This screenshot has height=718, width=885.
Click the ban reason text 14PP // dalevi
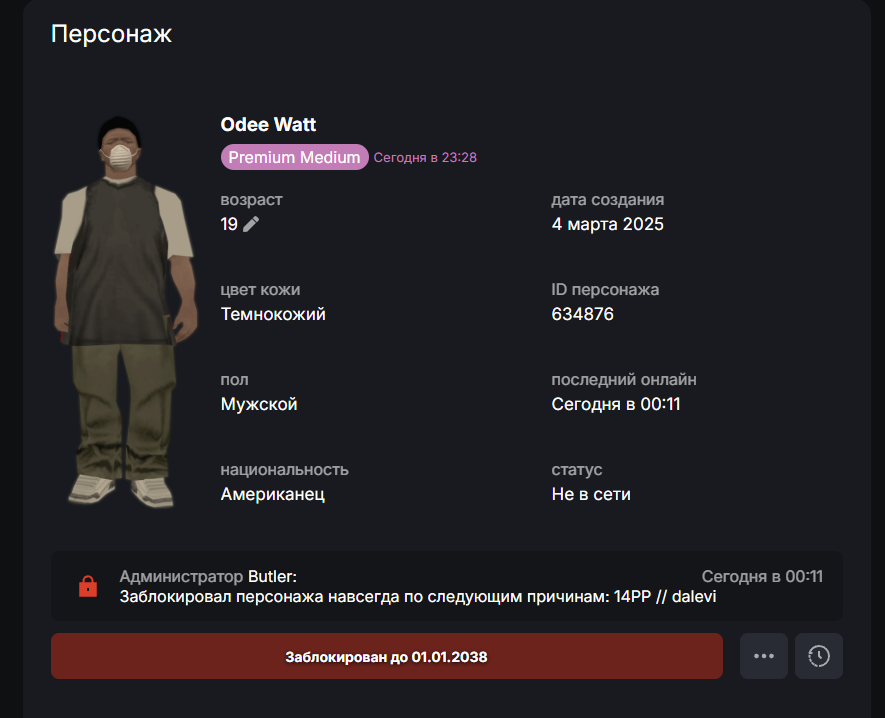pyautogui.click(x=665, y=597)
